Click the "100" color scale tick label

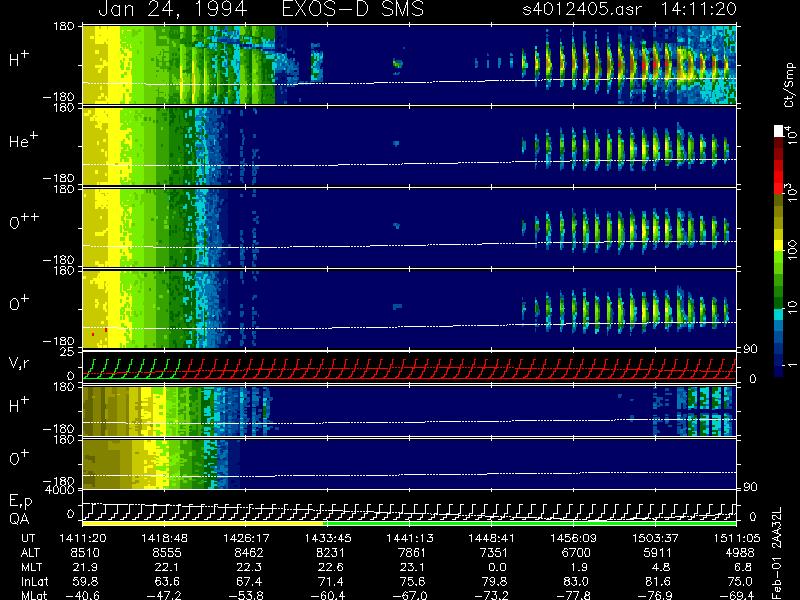(x=792, y=250)
